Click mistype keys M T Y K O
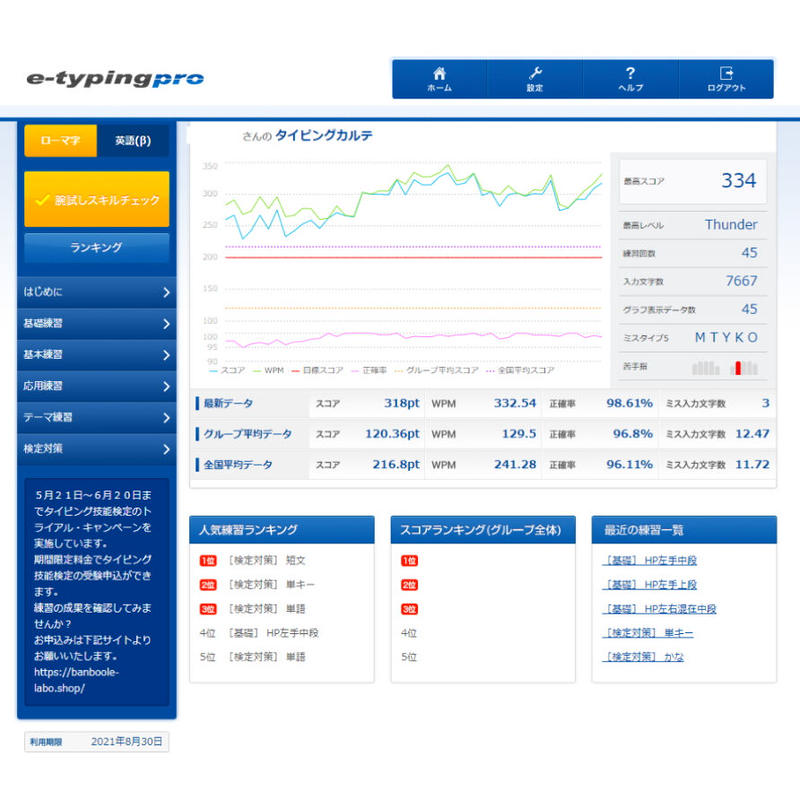Viewport: 800px width, 800px height. 727,338
